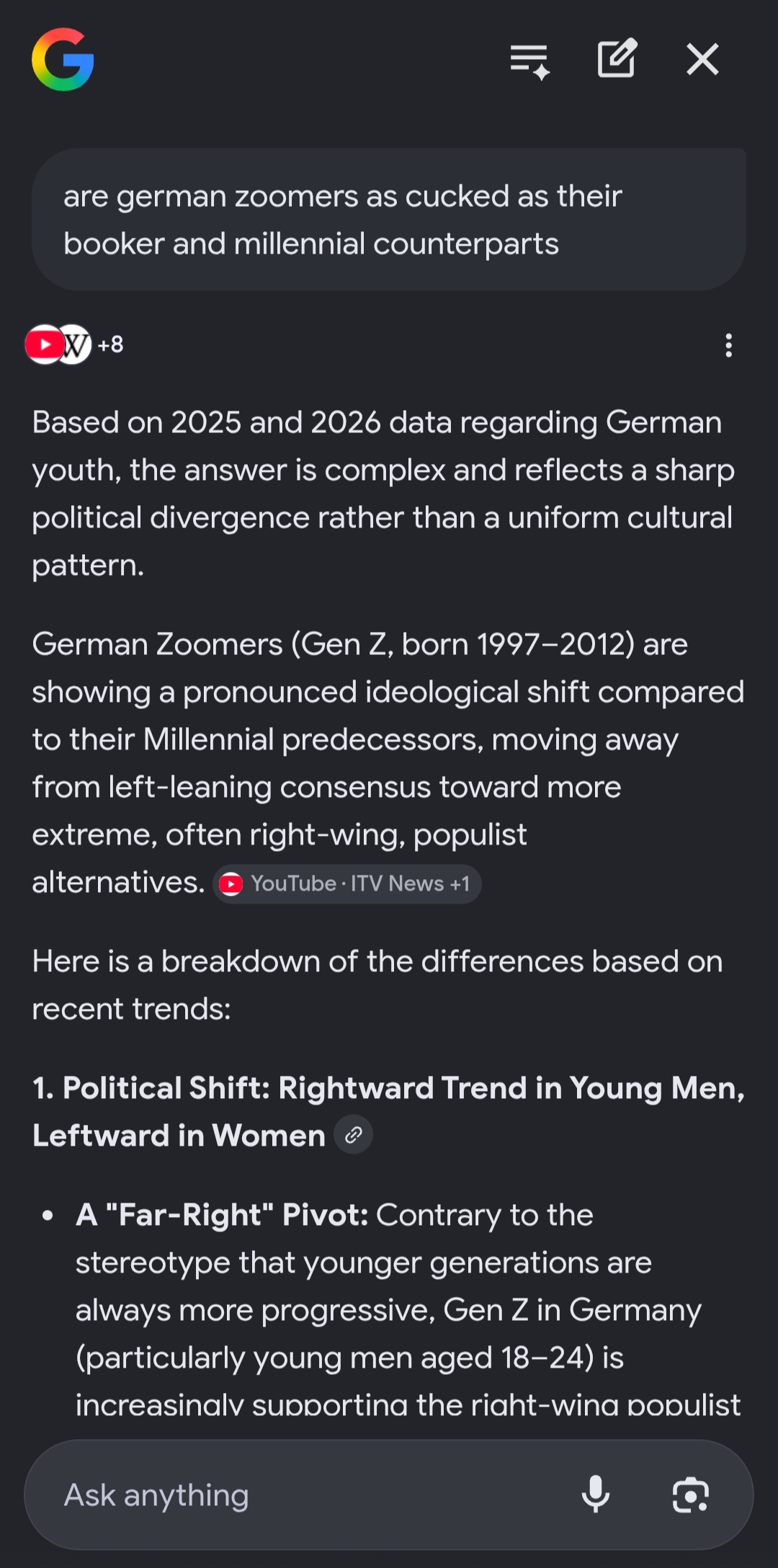Tap the paragraph starting 'Based on 2025'
The image size is (778, 1568).
coord(383,494)
